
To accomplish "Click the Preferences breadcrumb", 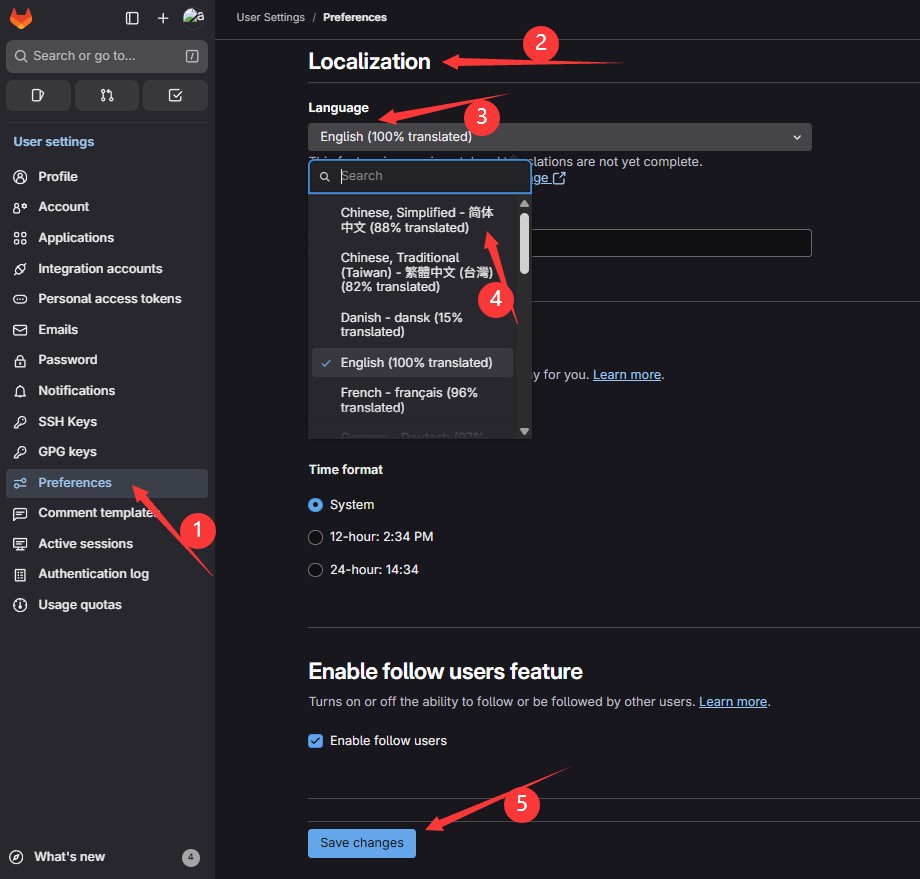I will point(355,18).
